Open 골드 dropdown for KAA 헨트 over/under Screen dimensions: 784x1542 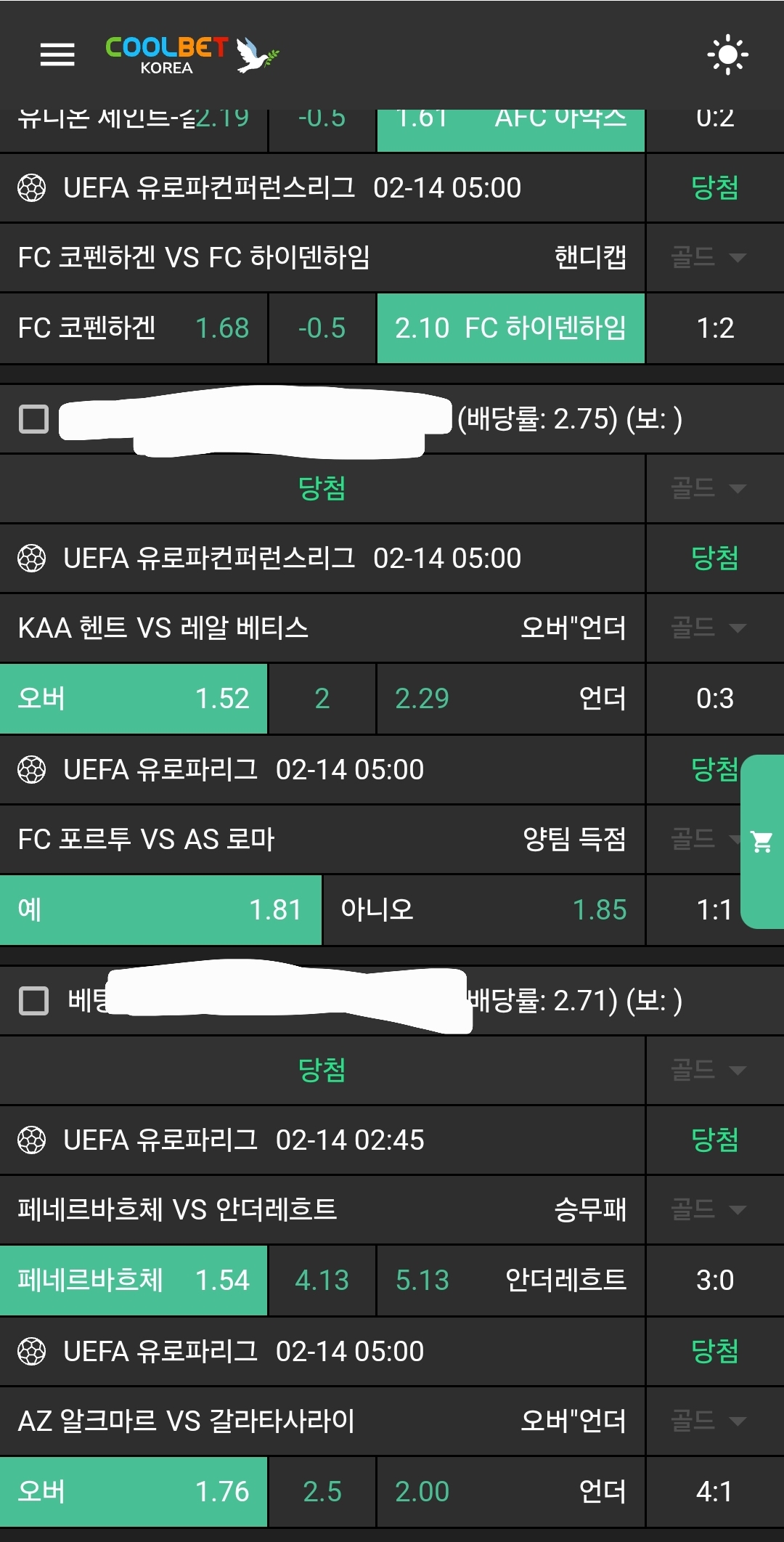point(708,628)
